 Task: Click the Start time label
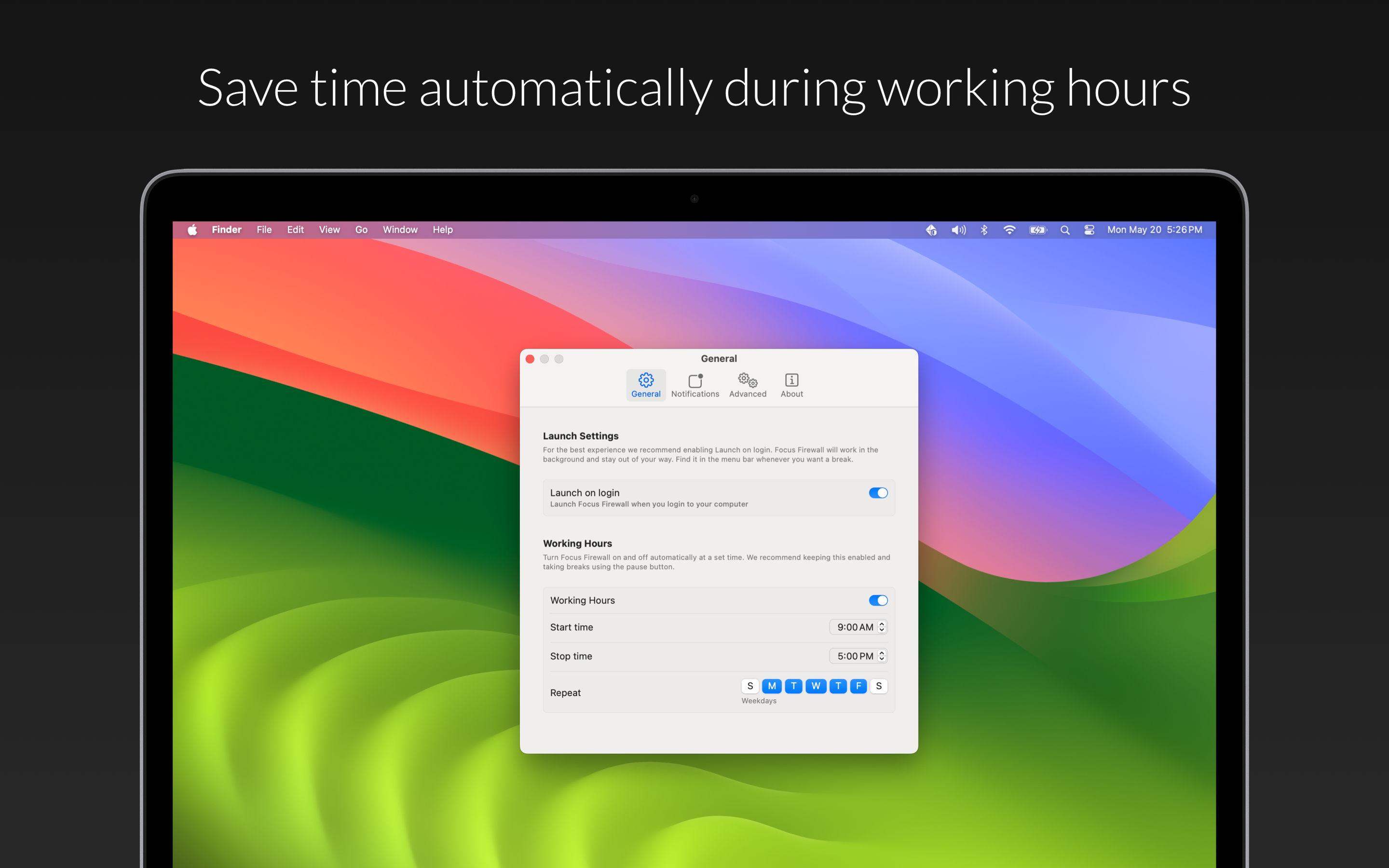pos(571,627)
